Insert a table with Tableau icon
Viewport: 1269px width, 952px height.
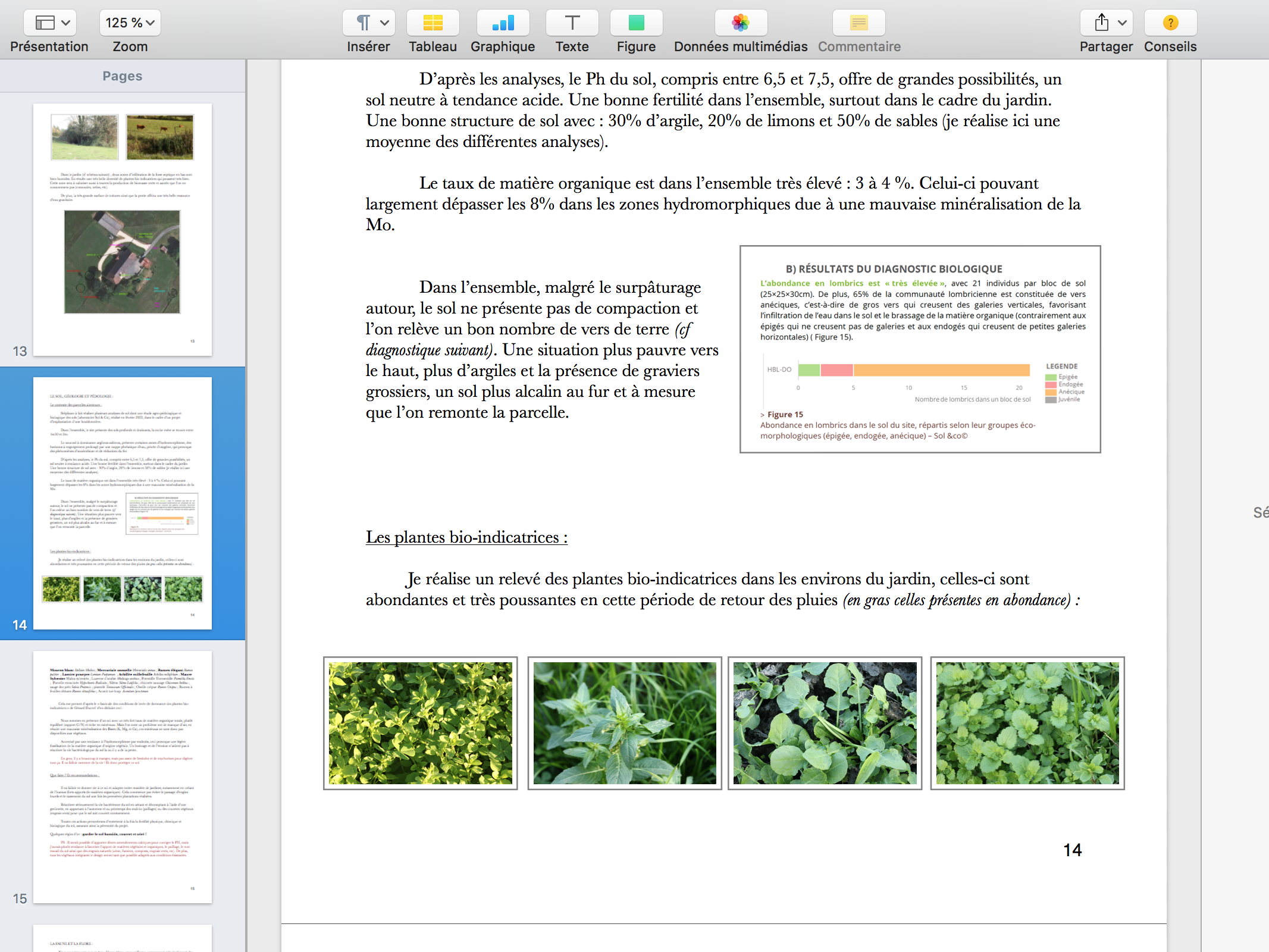tap(433, 23)
